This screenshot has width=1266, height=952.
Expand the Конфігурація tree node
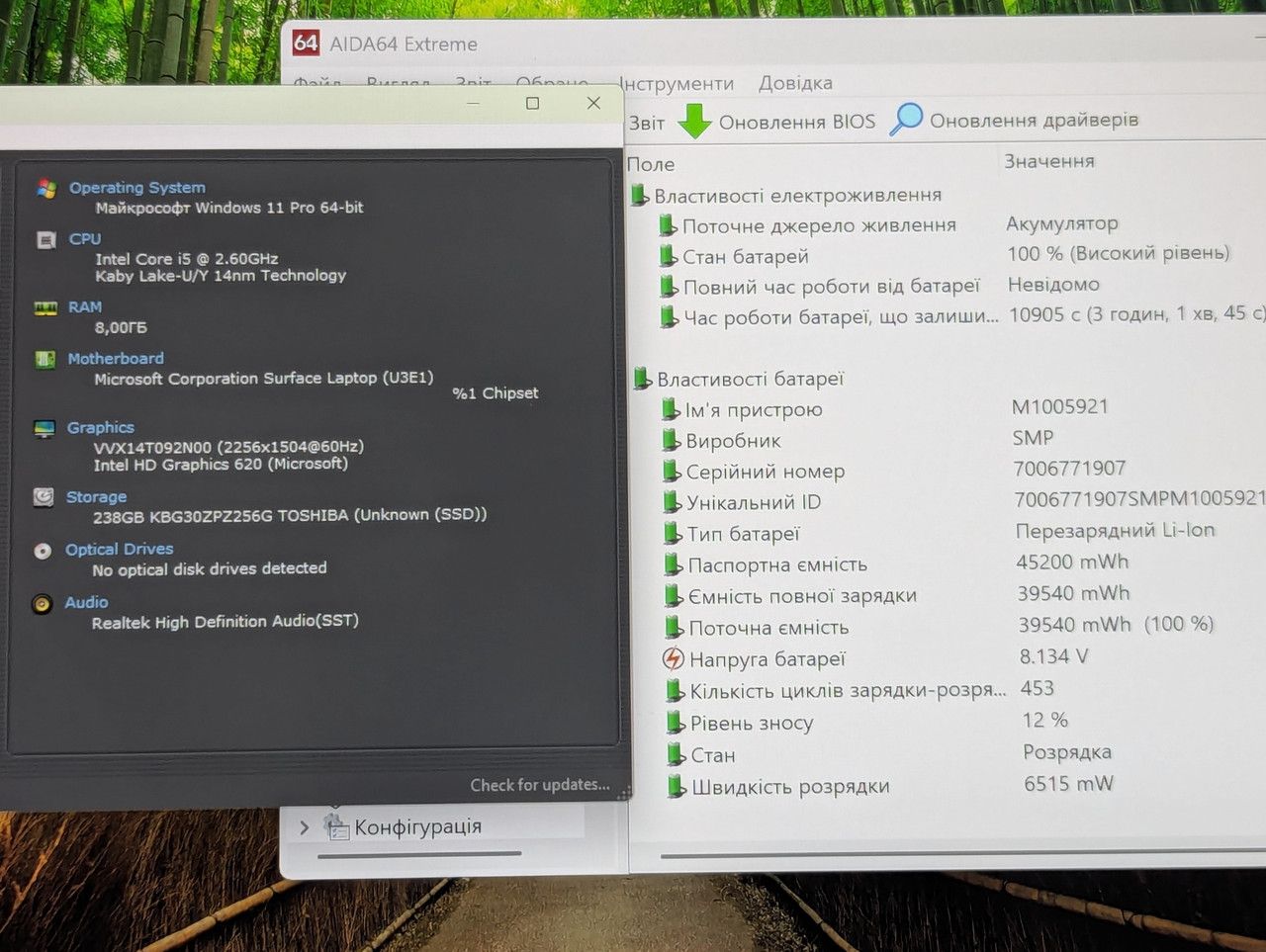click(304, 827)
